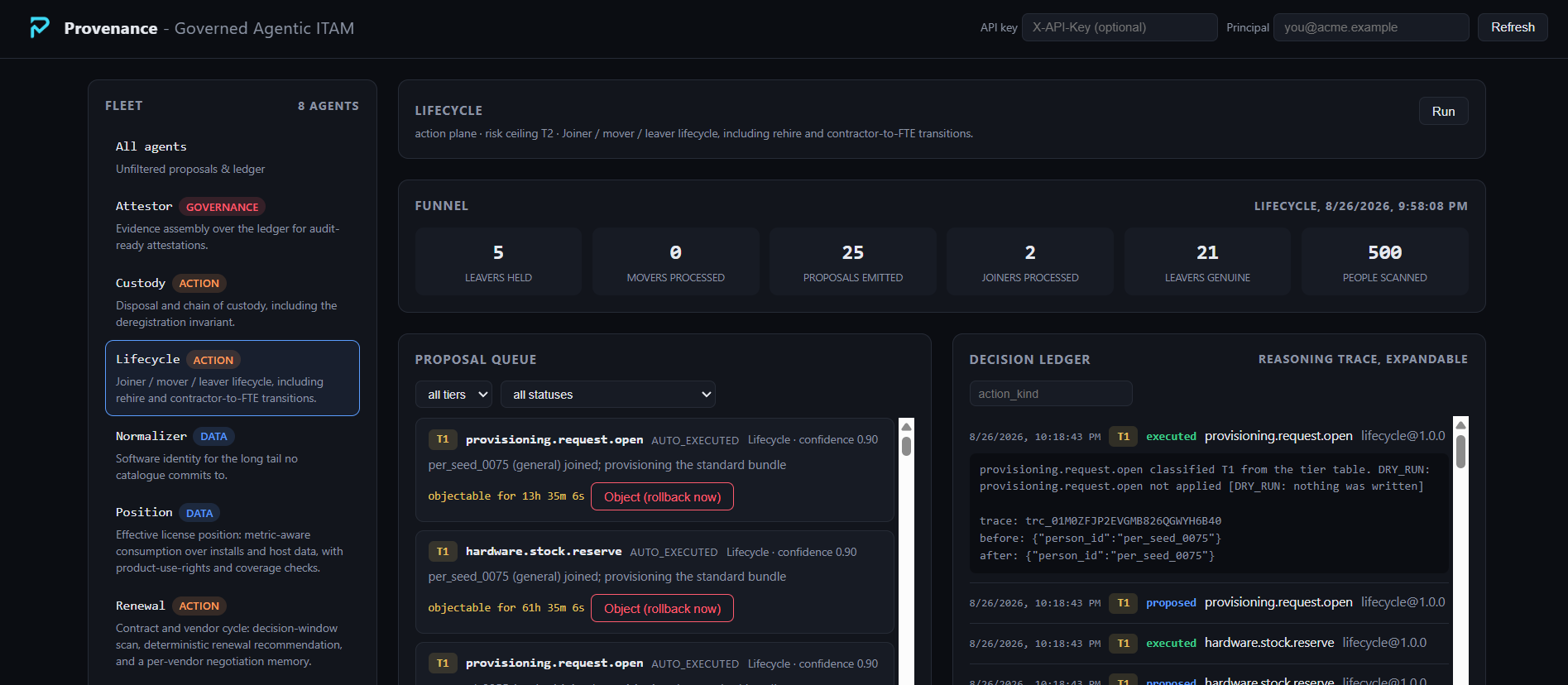
Task: Open the Attestor agent
Action: 232,225
